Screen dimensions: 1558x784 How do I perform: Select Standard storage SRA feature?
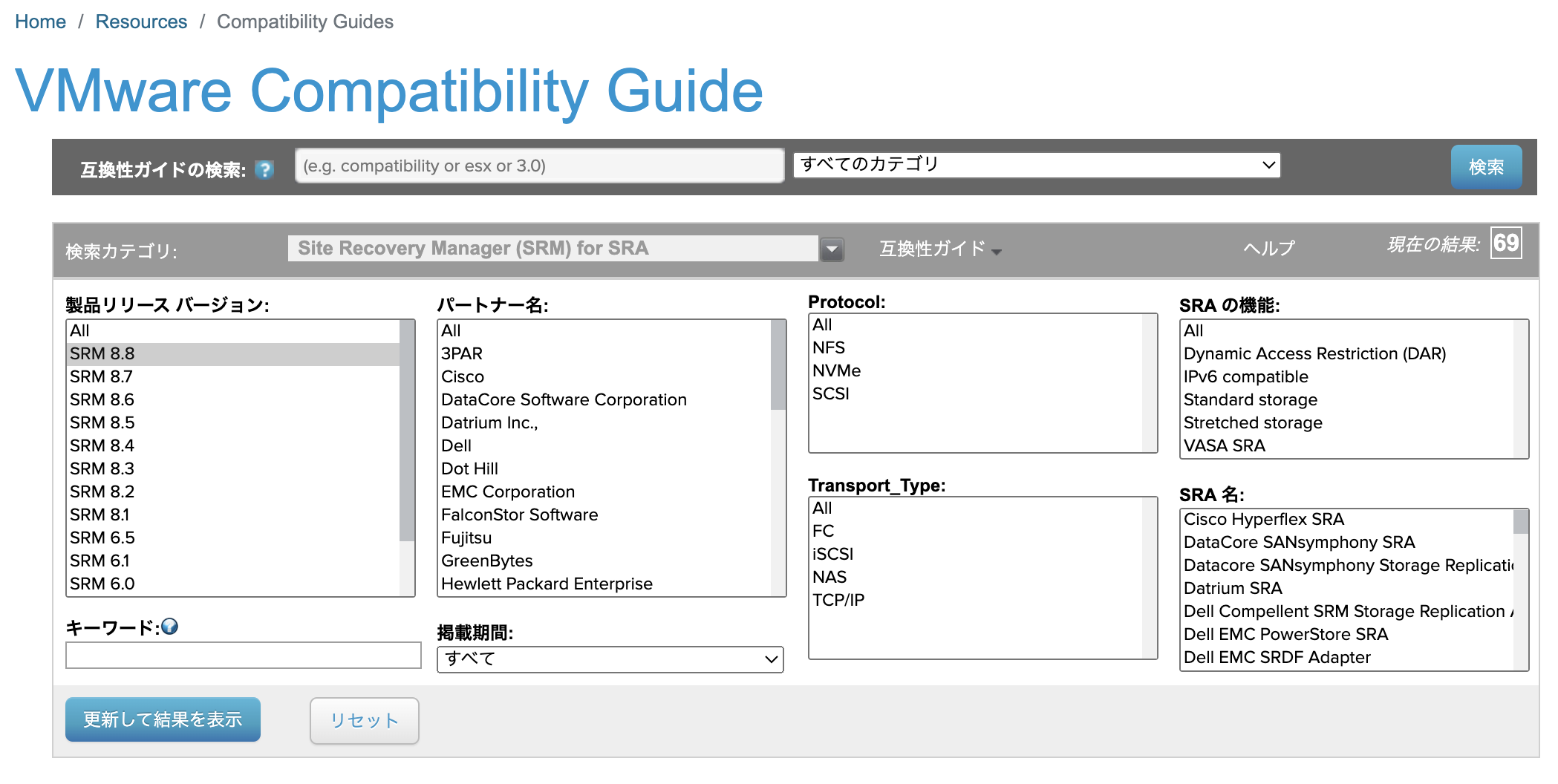pos(1347,399)
